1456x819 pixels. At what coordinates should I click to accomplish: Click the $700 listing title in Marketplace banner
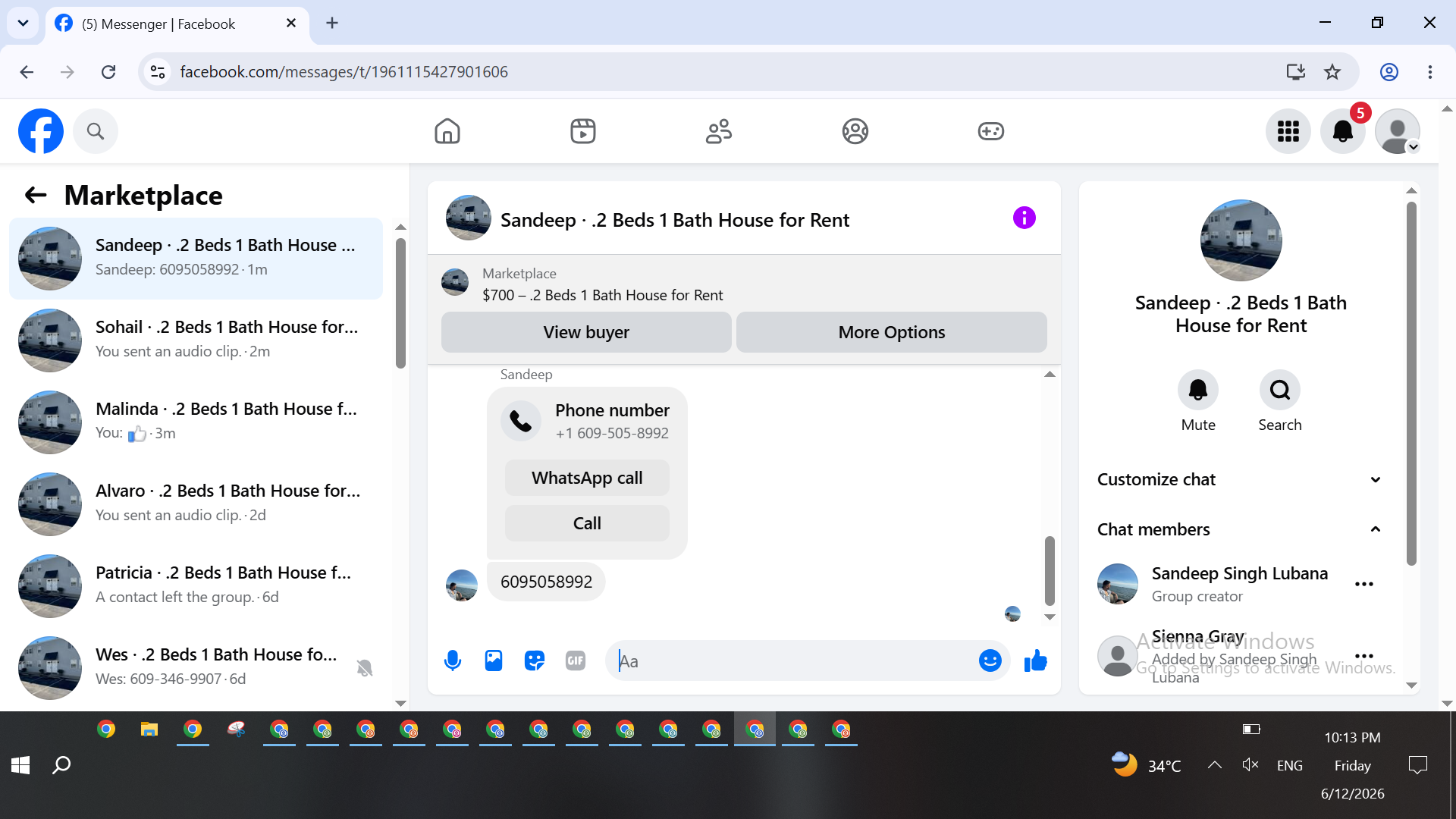(x=603, y=295)
